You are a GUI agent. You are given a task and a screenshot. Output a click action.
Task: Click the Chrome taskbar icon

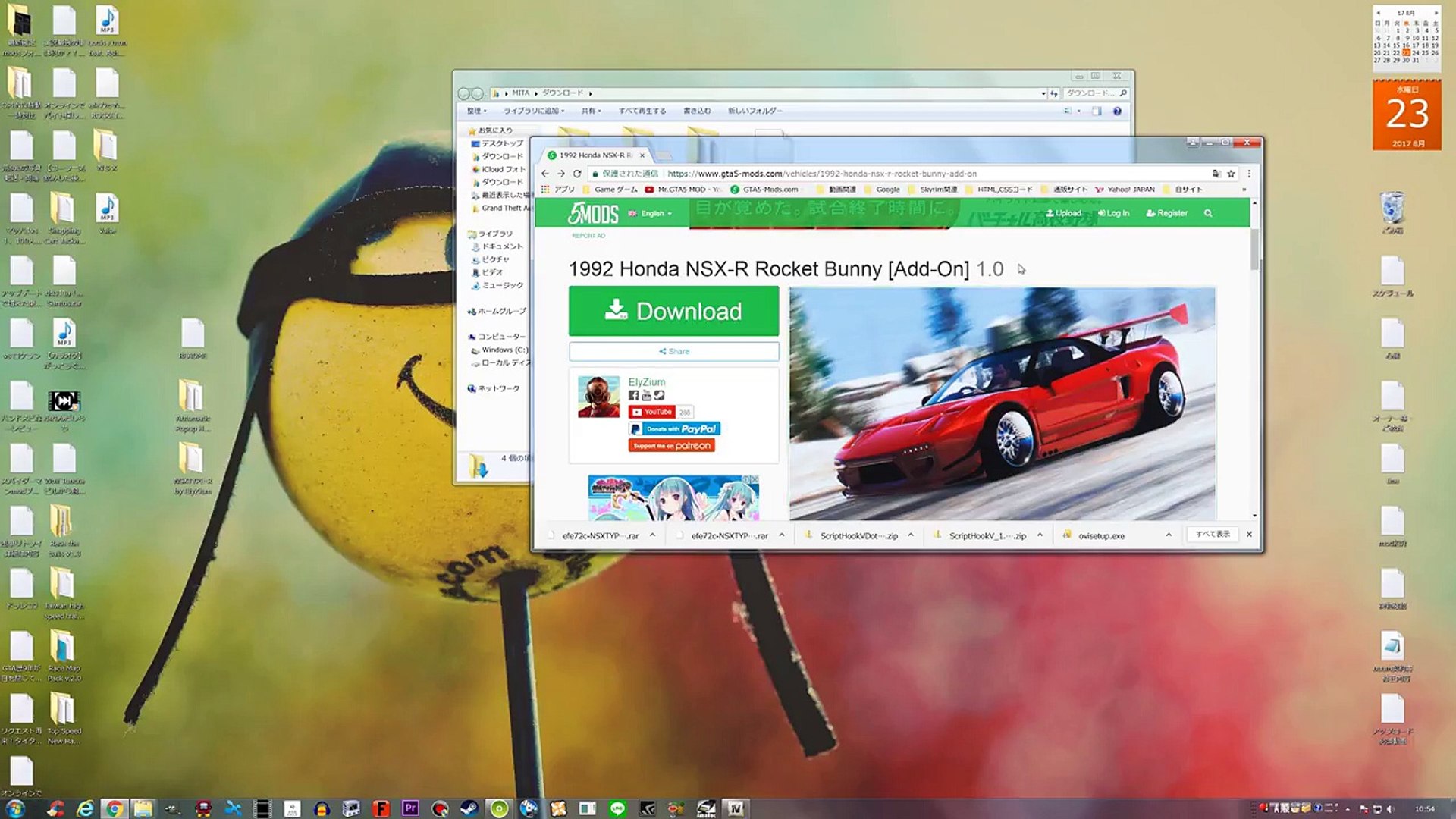click(114, 808)
